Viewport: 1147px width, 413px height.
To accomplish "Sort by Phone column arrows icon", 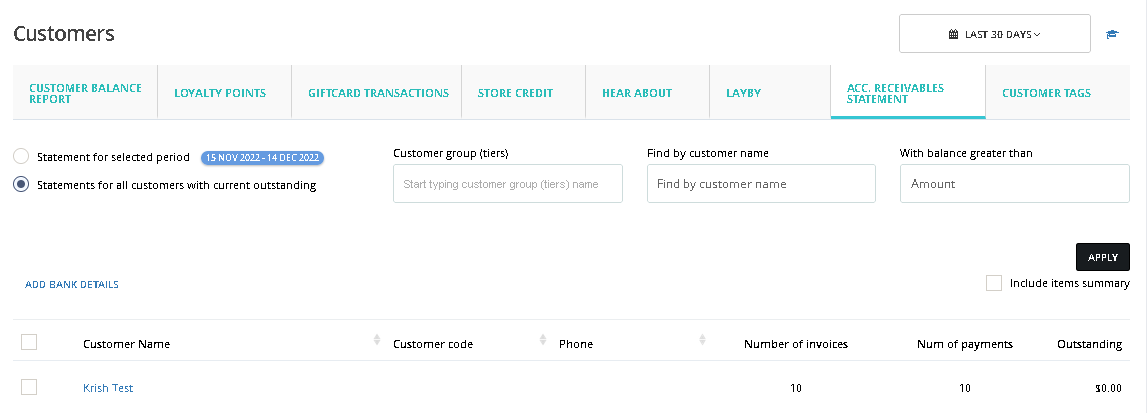I will [702, 339].
